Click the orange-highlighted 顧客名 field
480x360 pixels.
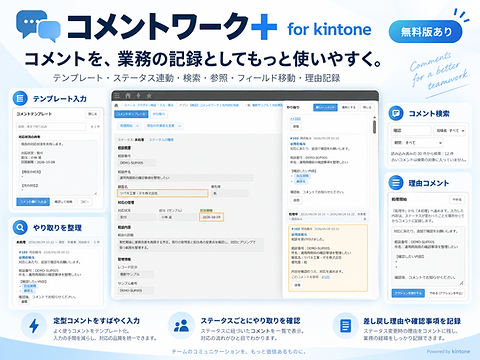[x=163, y=193]
